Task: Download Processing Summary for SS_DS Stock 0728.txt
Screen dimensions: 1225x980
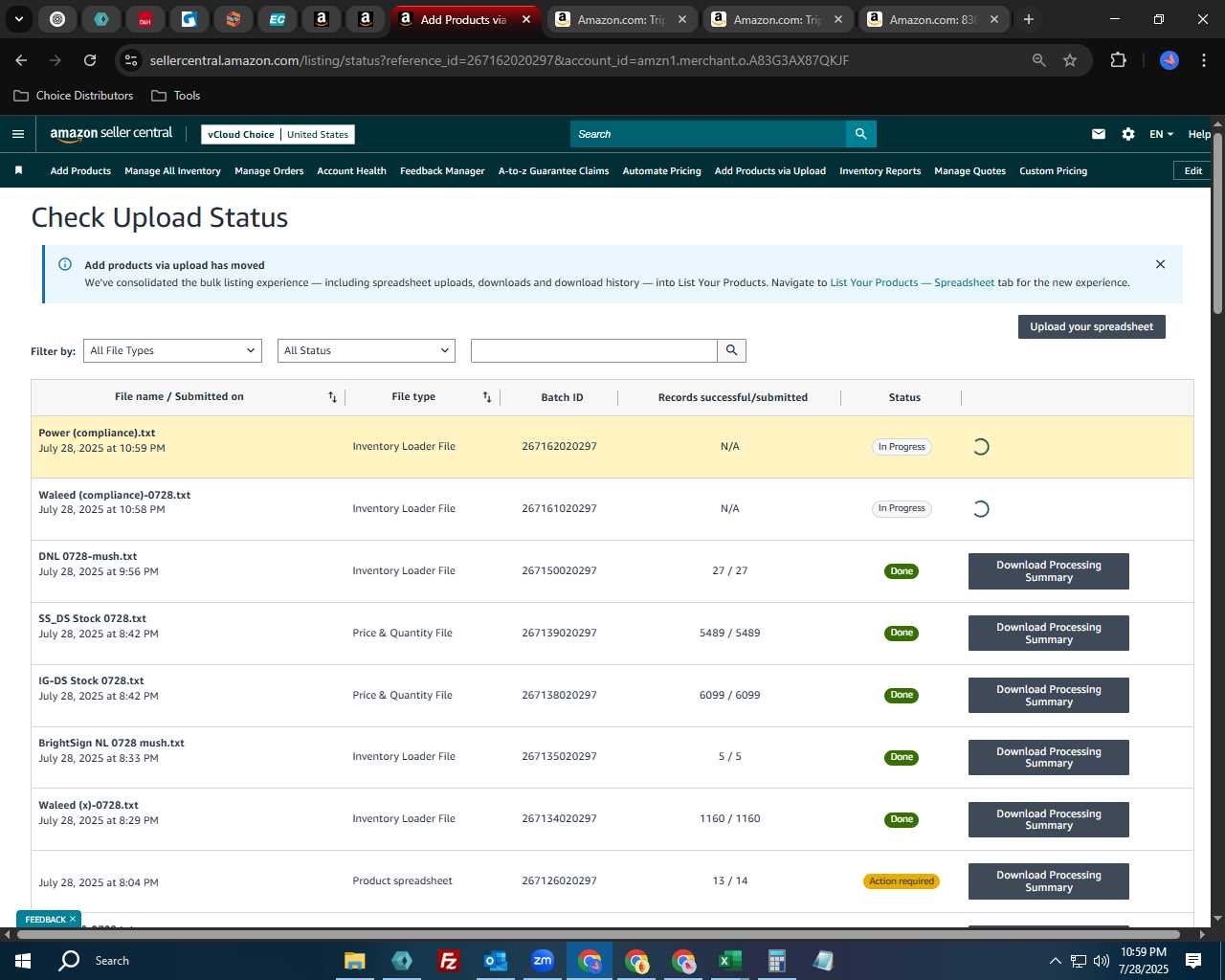Action: pos(1049,634)
